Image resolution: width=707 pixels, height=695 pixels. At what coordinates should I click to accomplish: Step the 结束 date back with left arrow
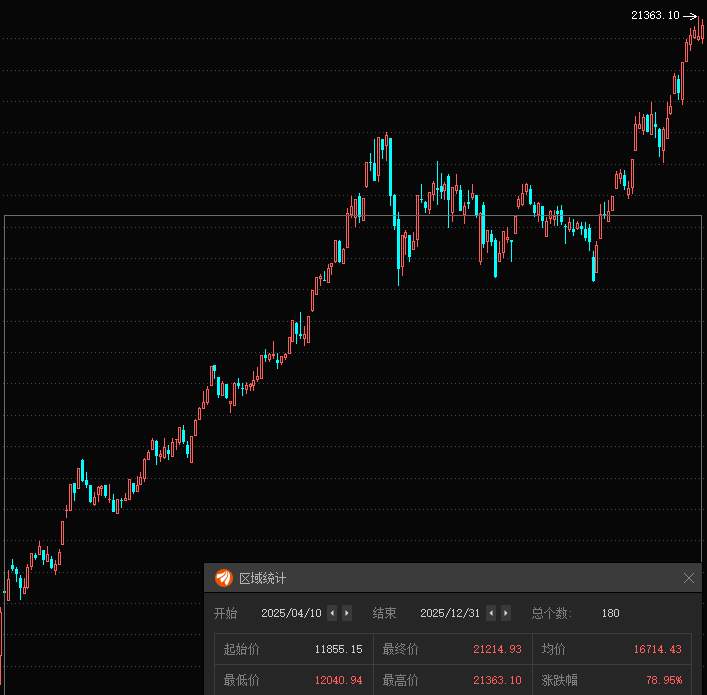(x=491, y=613)
